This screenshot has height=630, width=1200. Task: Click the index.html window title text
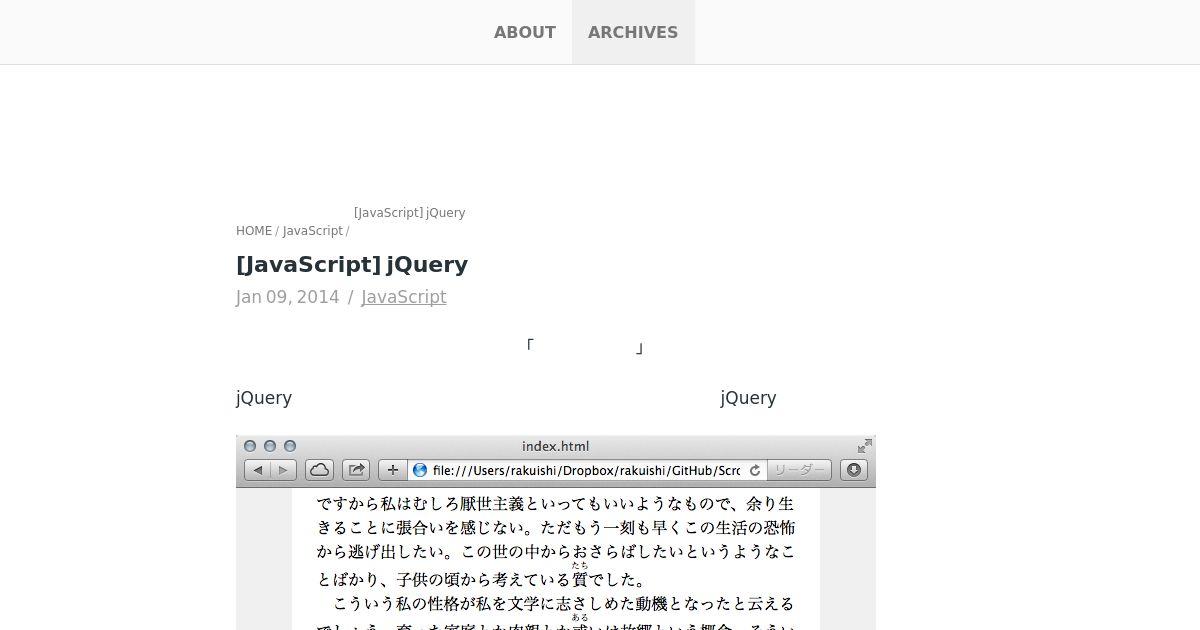[x=555, y=446]
